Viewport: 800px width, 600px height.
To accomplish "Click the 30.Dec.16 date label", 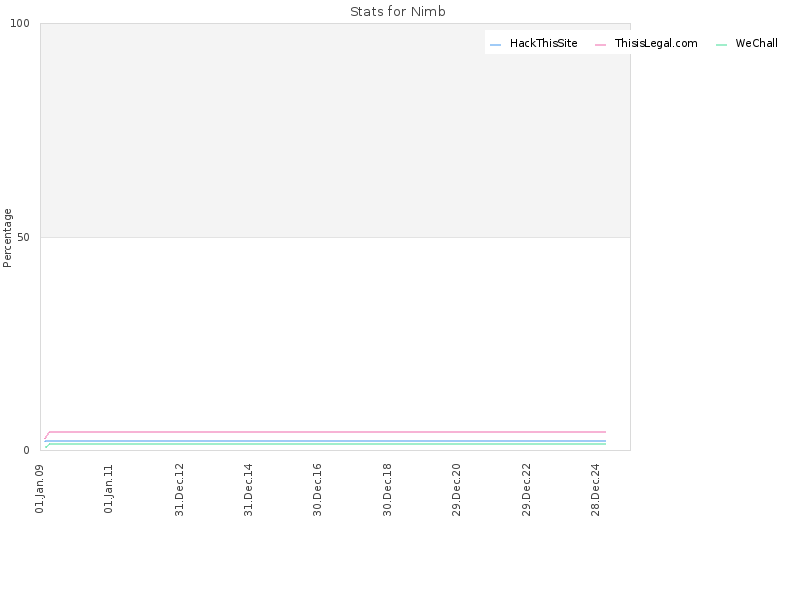I will [x=317, y=490].
